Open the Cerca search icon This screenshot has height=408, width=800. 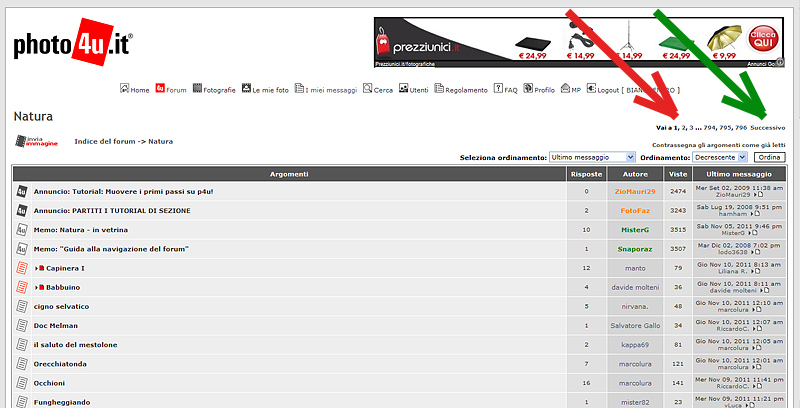pos(367,89)
